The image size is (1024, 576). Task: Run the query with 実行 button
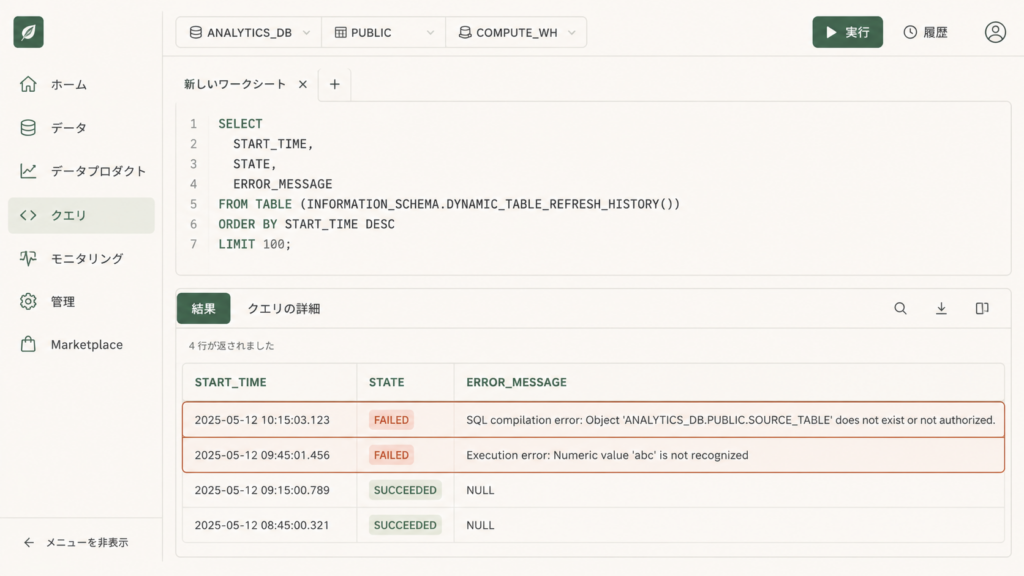tap(847, 32)
